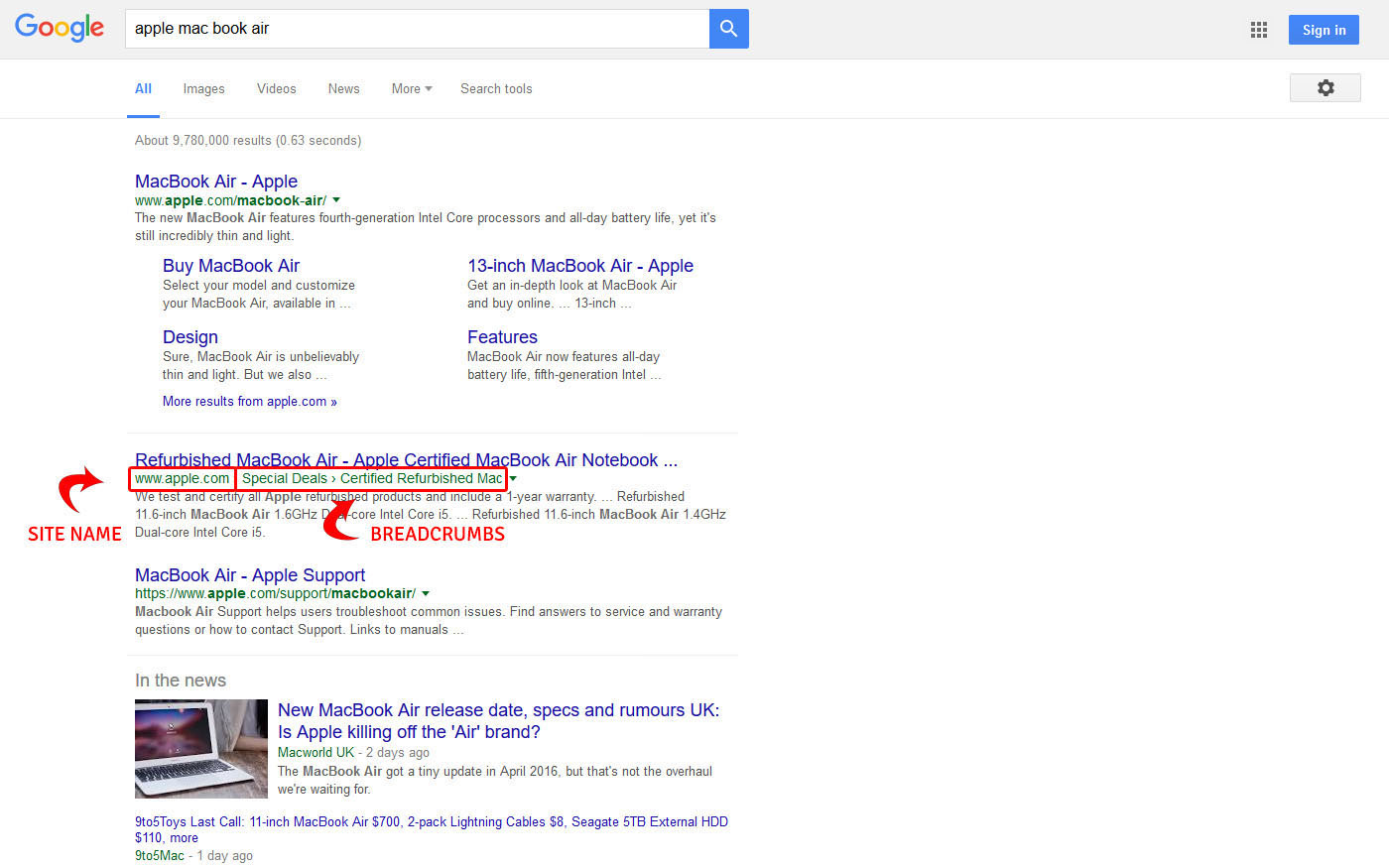
Task: Open the settings gear menu
Action: pyautogui.click(x=1325, y=88)
